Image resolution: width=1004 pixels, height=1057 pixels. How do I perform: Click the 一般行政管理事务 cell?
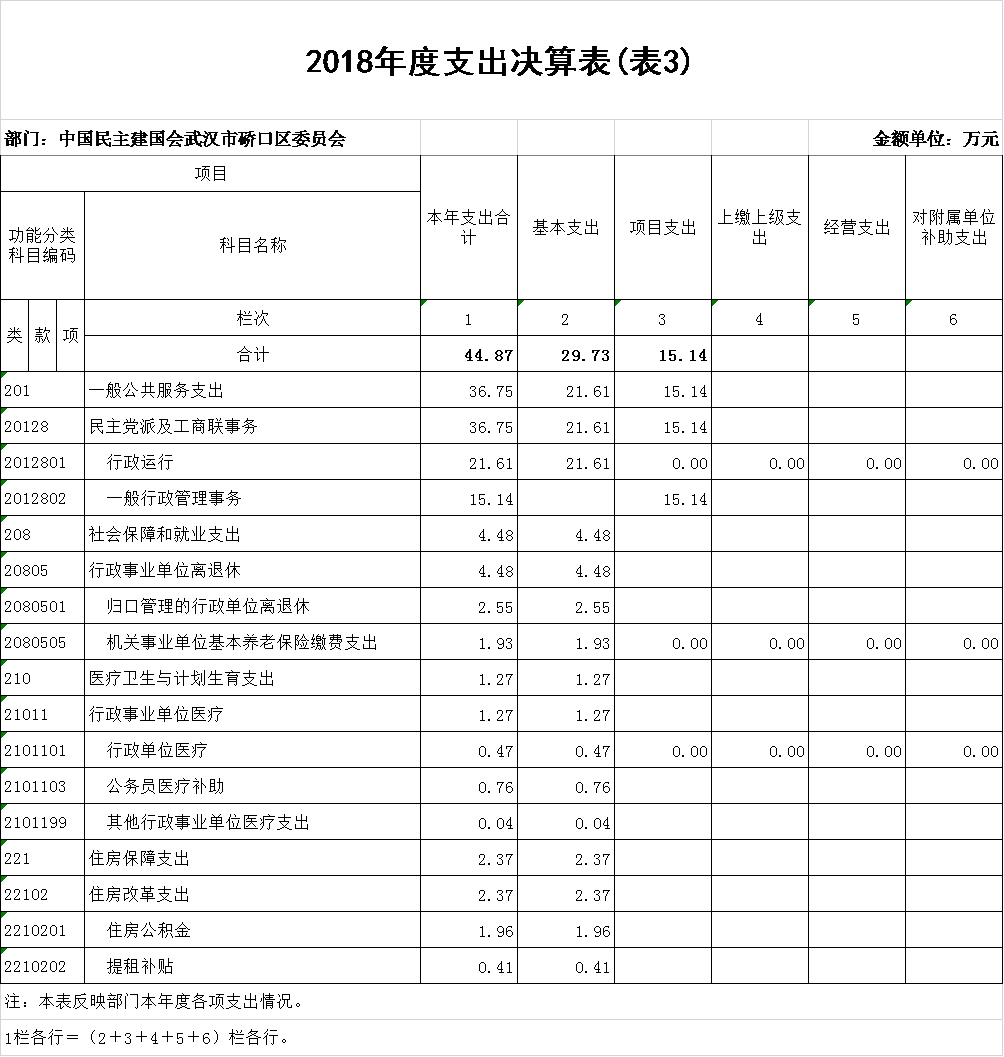(252, 499)
